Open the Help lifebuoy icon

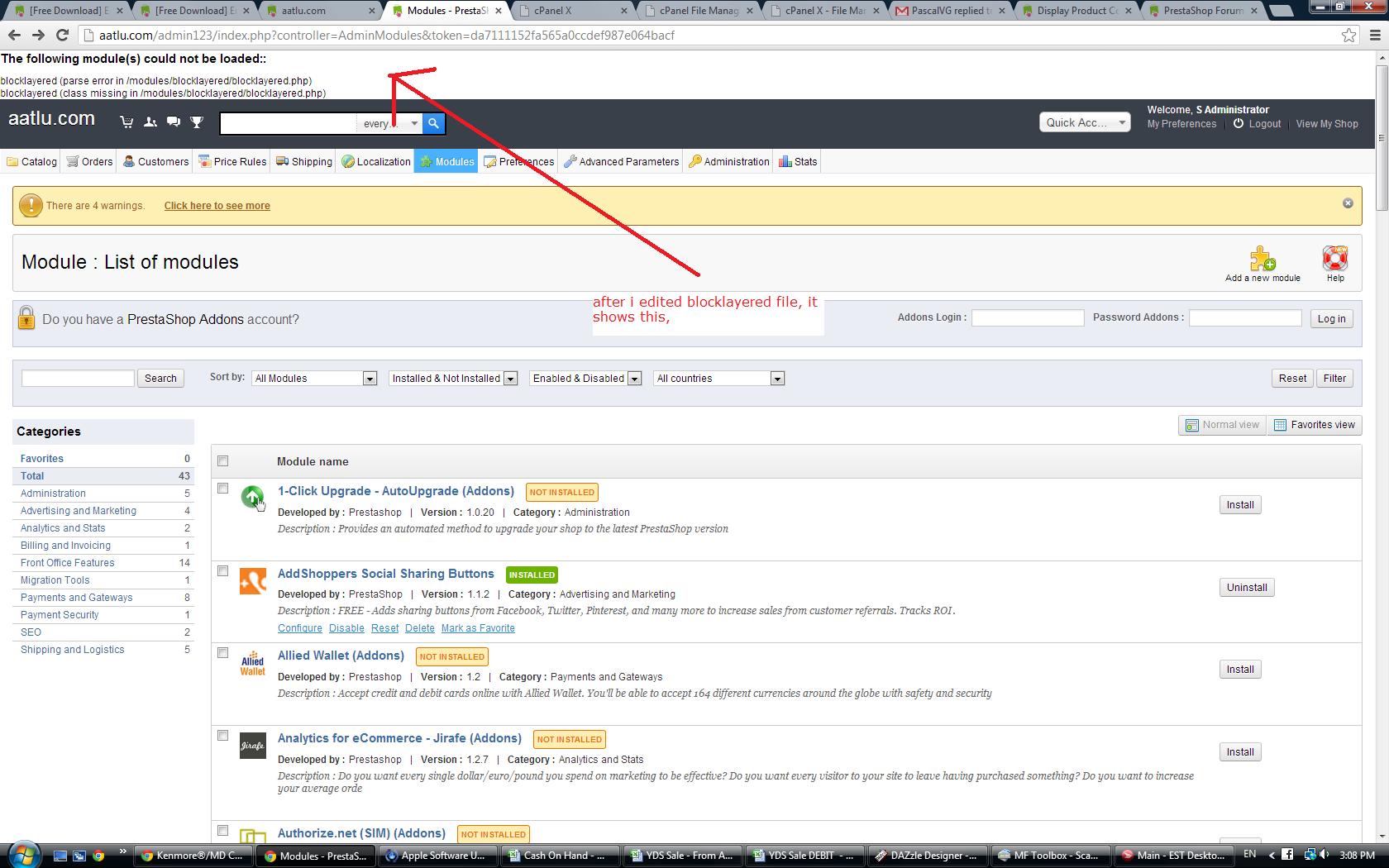click(x=1335, y=259)
